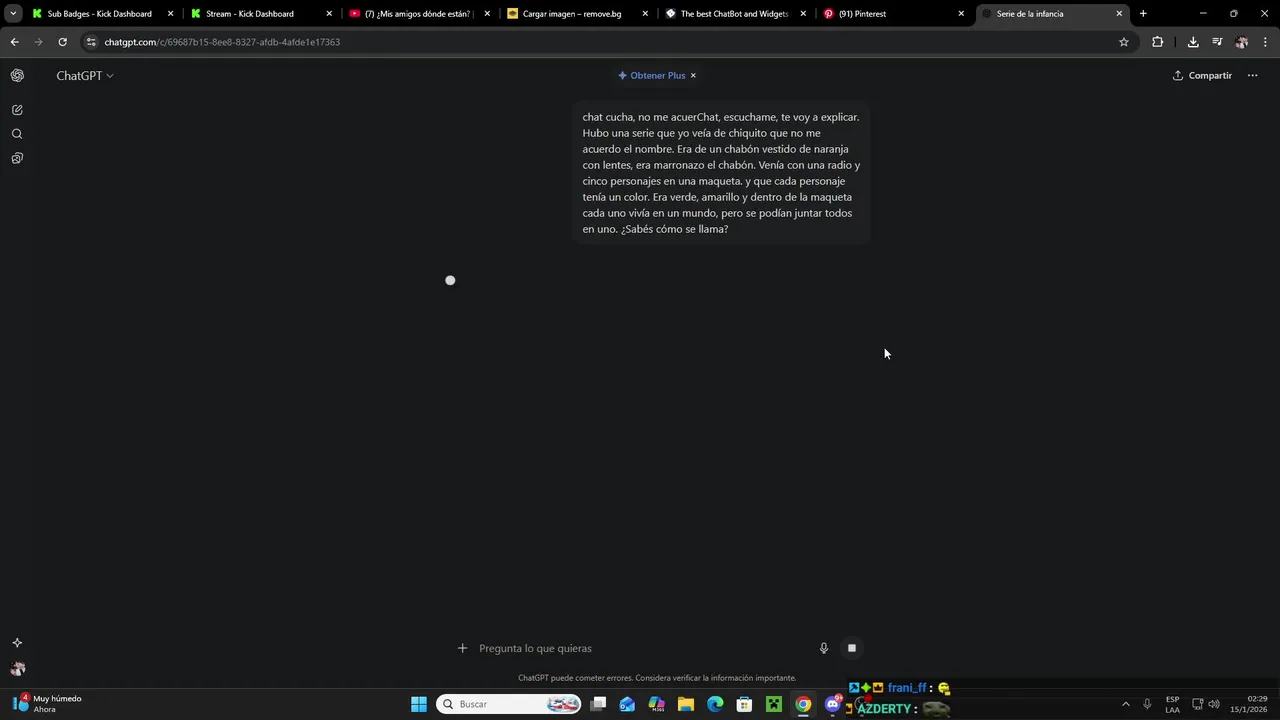Open Chrome extensions puzzle icon
Image resolution: width=1280 pixels, height=720 pixels.
1158,42
